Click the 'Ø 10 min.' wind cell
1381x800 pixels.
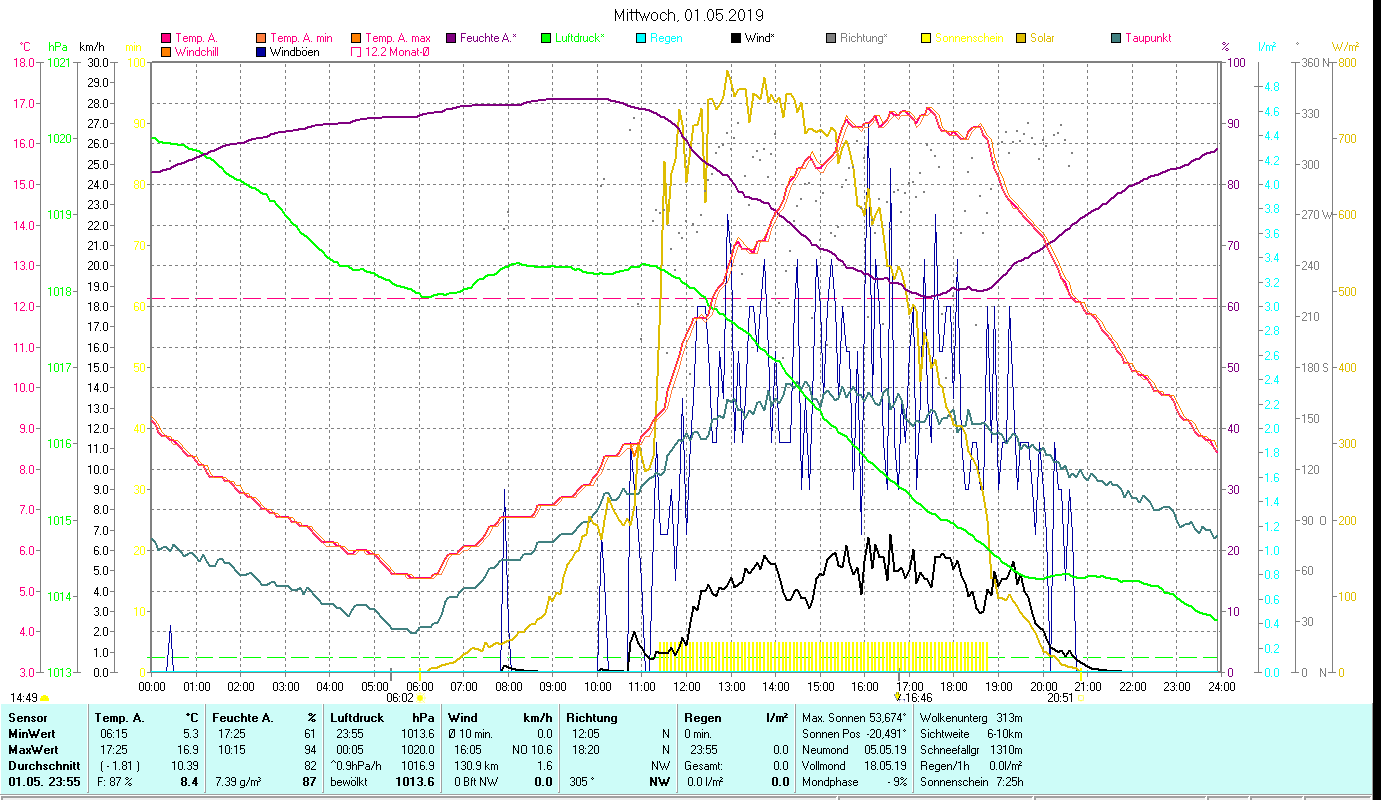coord(472,734)
